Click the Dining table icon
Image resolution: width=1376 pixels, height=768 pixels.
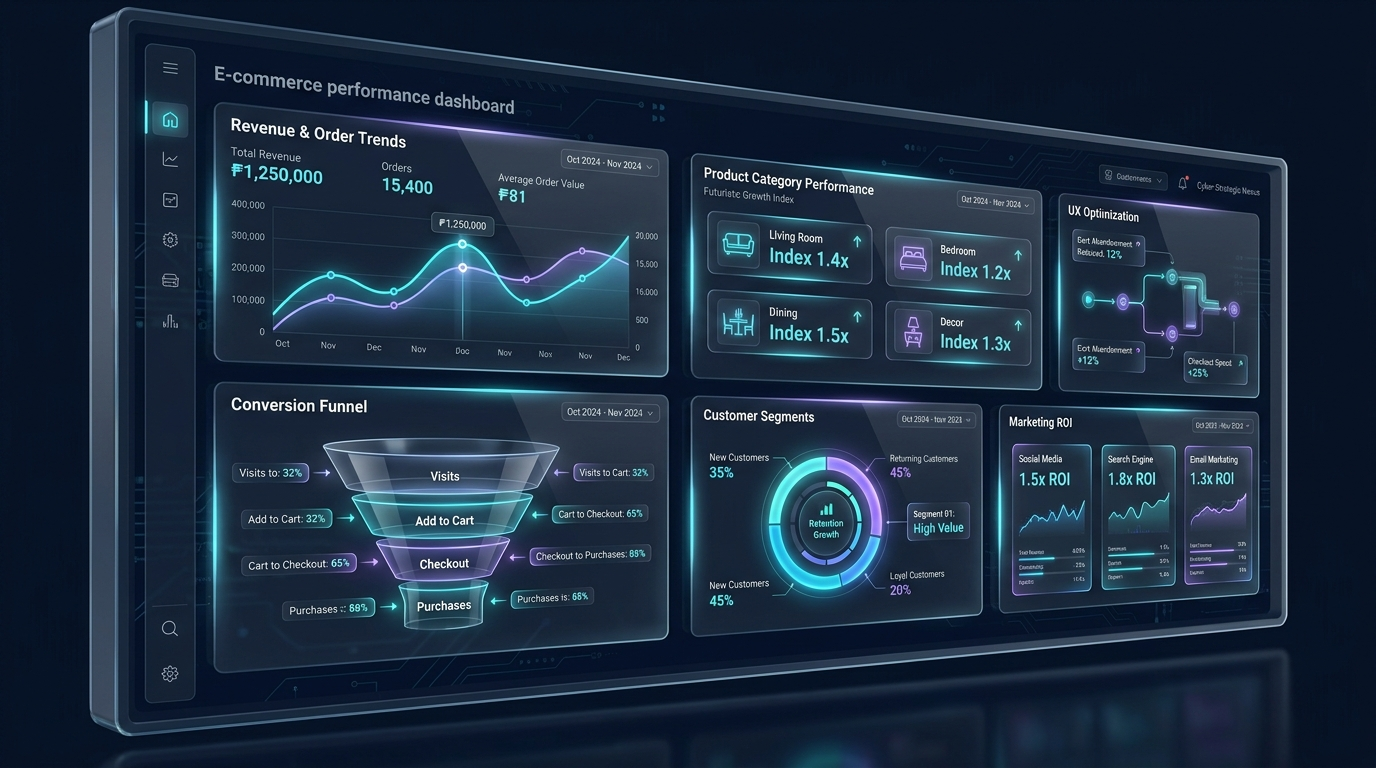[x=738, y=322]
